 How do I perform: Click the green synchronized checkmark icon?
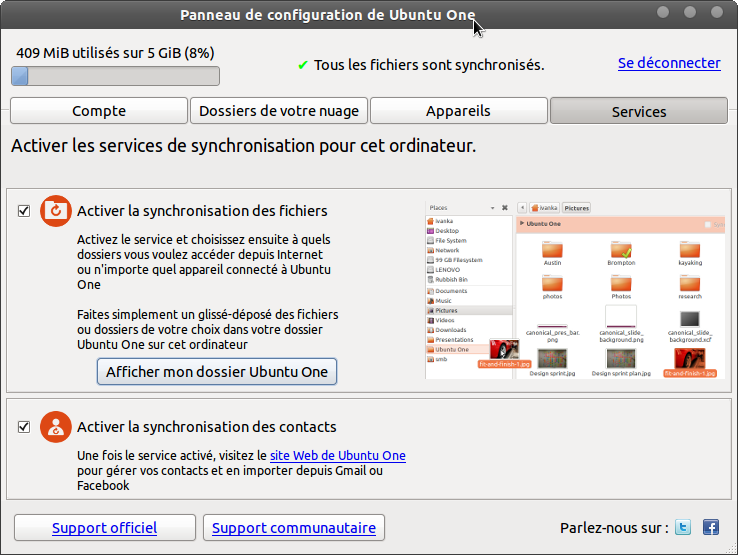303,65
